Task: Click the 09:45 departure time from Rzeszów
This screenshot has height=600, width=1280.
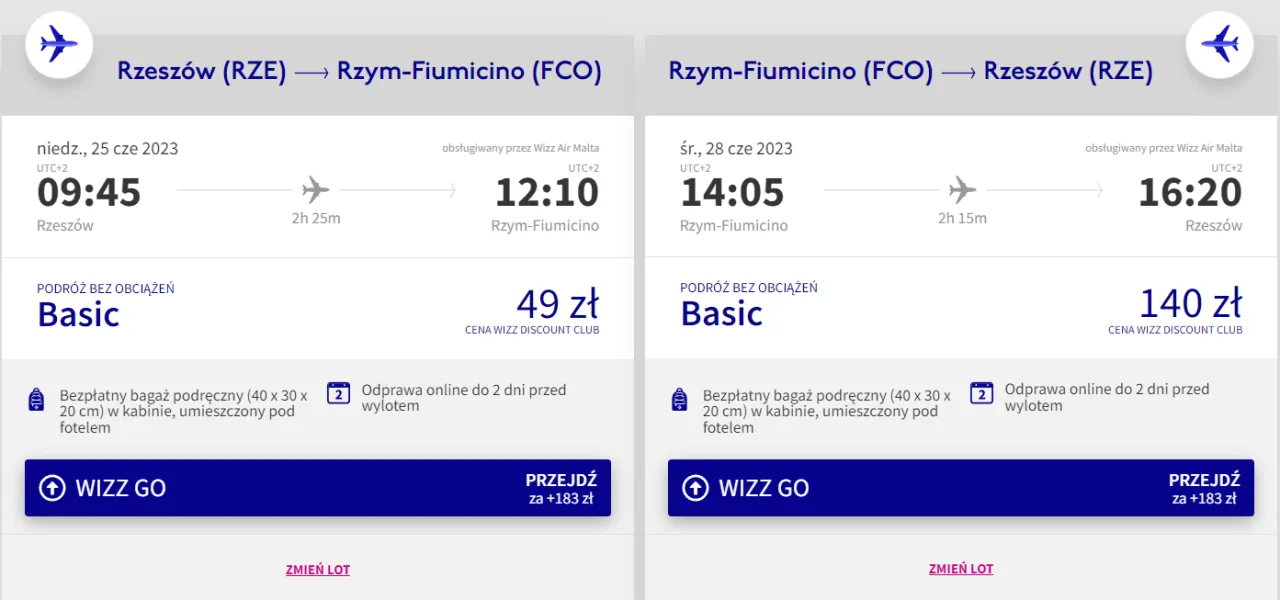Action: [x=89, y=192]
